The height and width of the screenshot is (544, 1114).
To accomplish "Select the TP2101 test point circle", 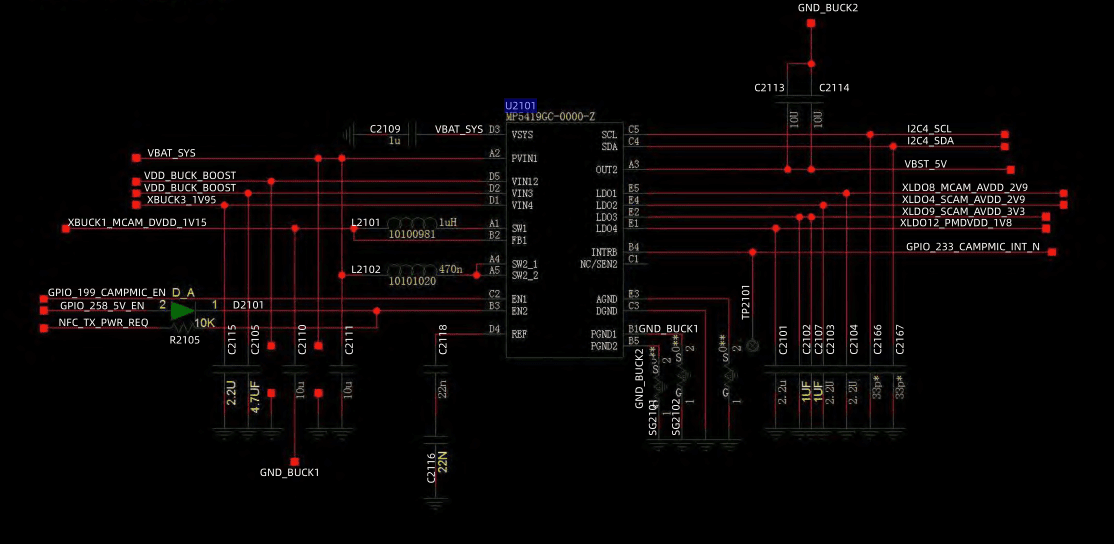I will (752, 346).
